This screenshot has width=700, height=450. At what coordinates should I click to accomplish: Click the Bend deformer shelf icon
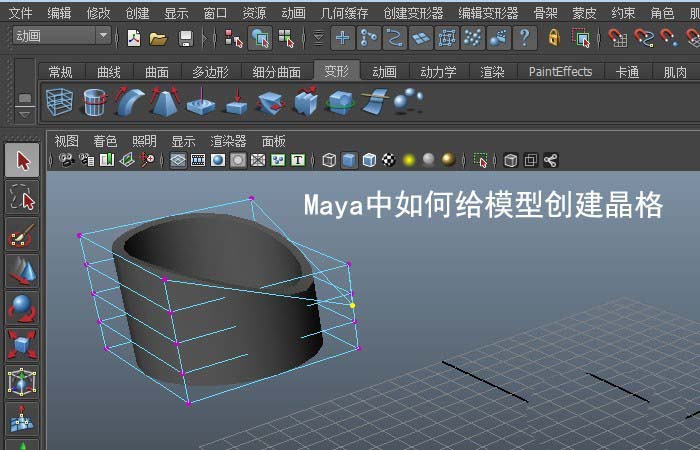coord(130,101)
